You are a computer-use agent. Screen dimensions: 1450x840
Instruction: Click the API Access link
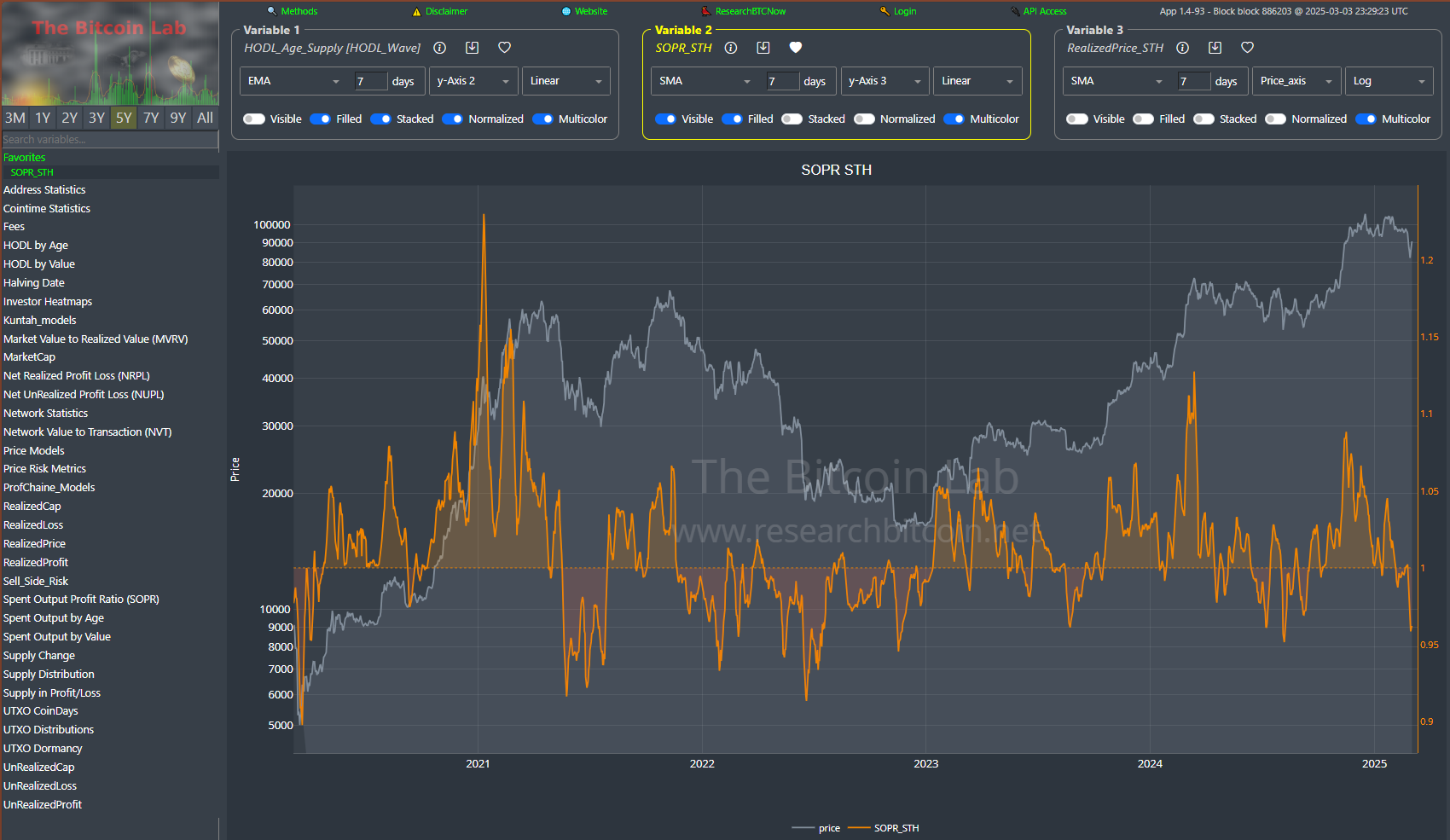pyautogui.click(x=1044, y=11)
